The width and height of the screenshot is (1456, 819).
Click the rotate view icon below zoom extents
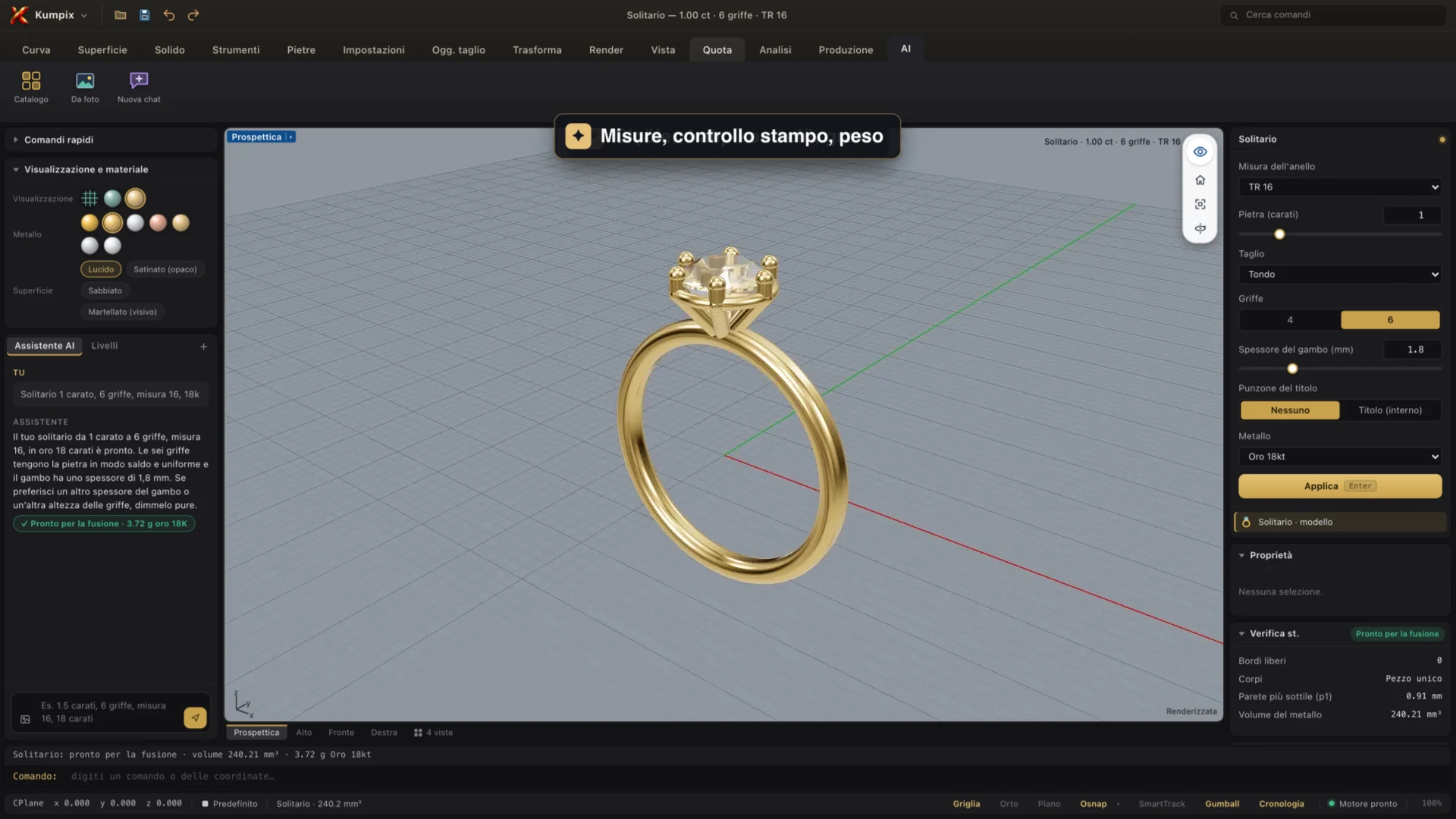click(x=1200, y=228)
